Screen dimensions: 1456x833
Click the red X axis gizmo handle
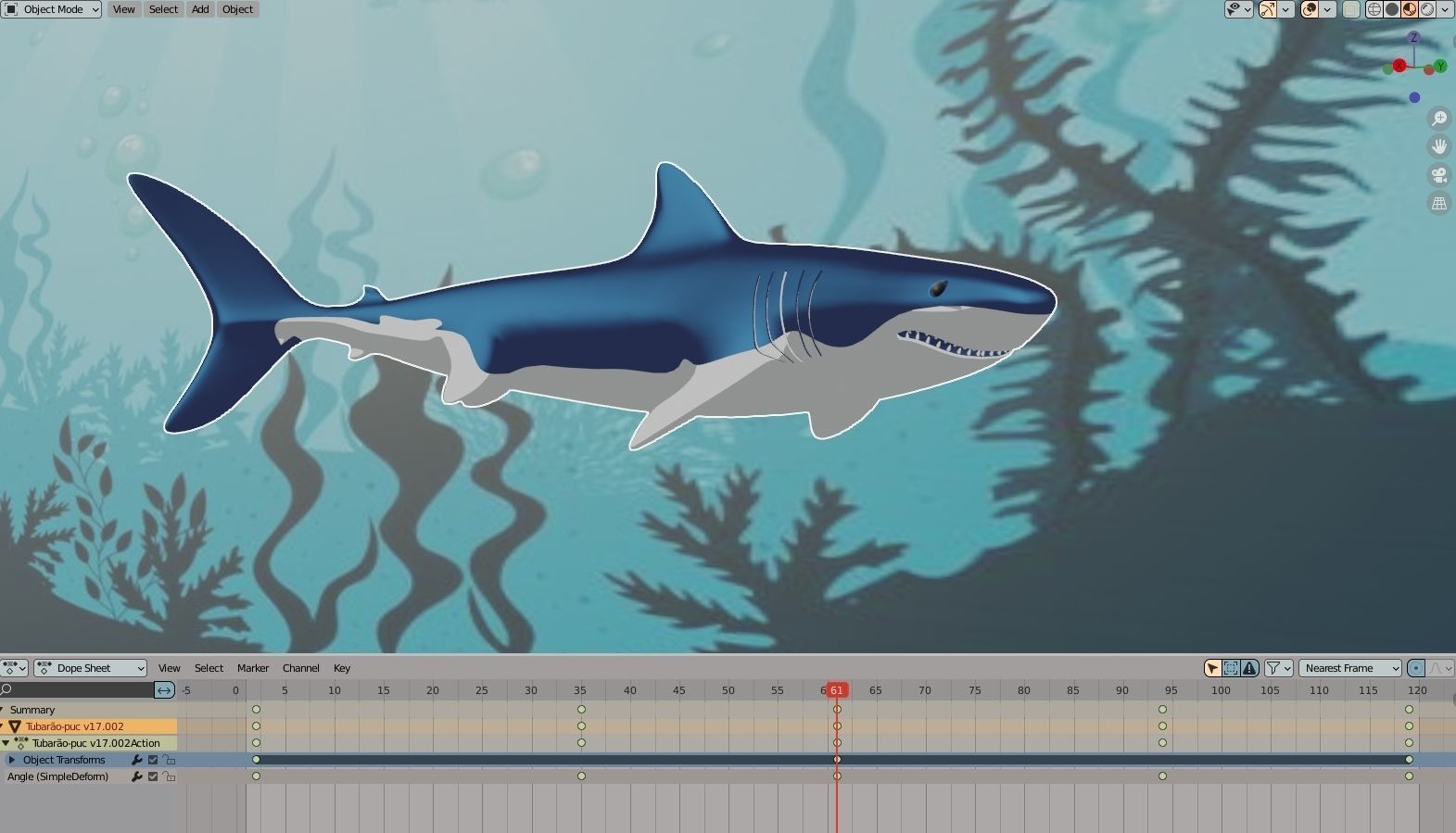click(1399, 66)
